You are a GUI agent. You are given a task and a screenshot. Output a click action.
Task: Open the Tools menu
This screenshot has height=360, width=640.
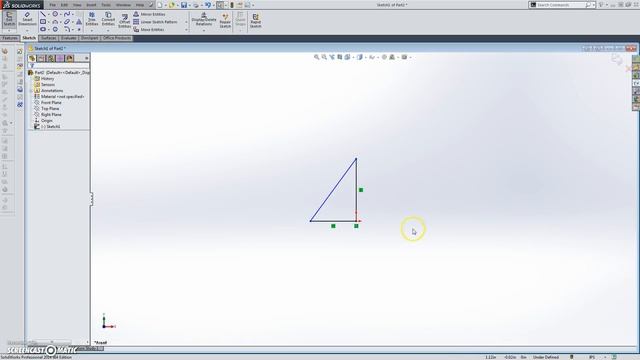click(x=106, y=5)
